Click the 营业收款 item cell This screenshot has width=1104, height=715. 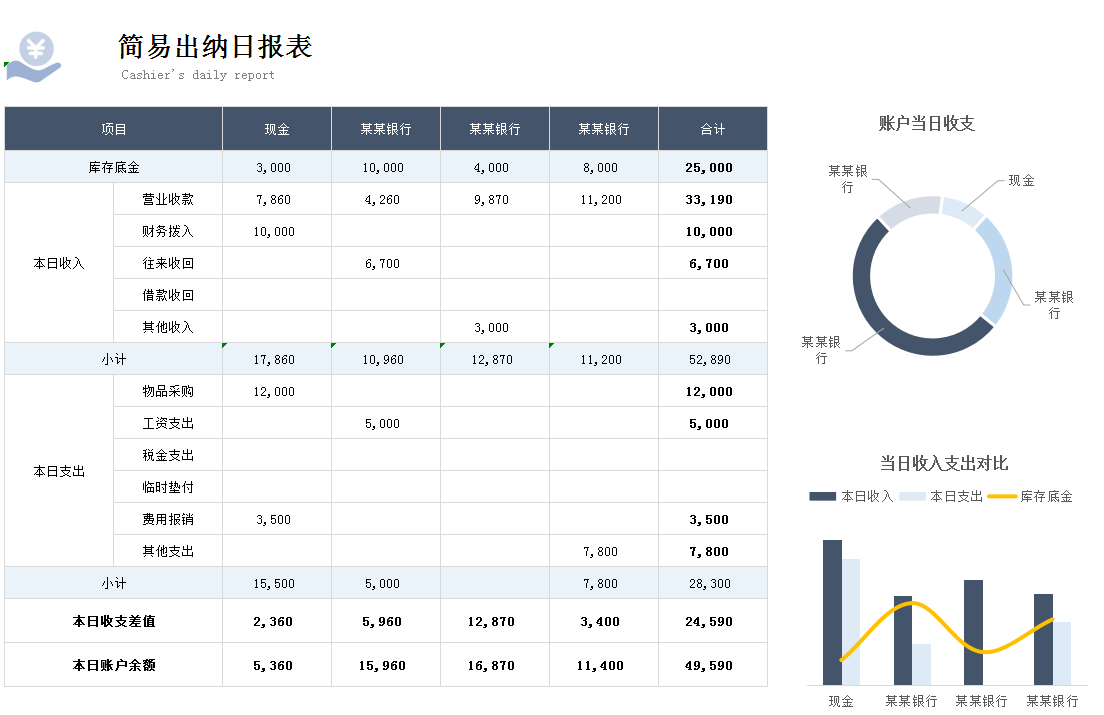[x=167, y=199]
